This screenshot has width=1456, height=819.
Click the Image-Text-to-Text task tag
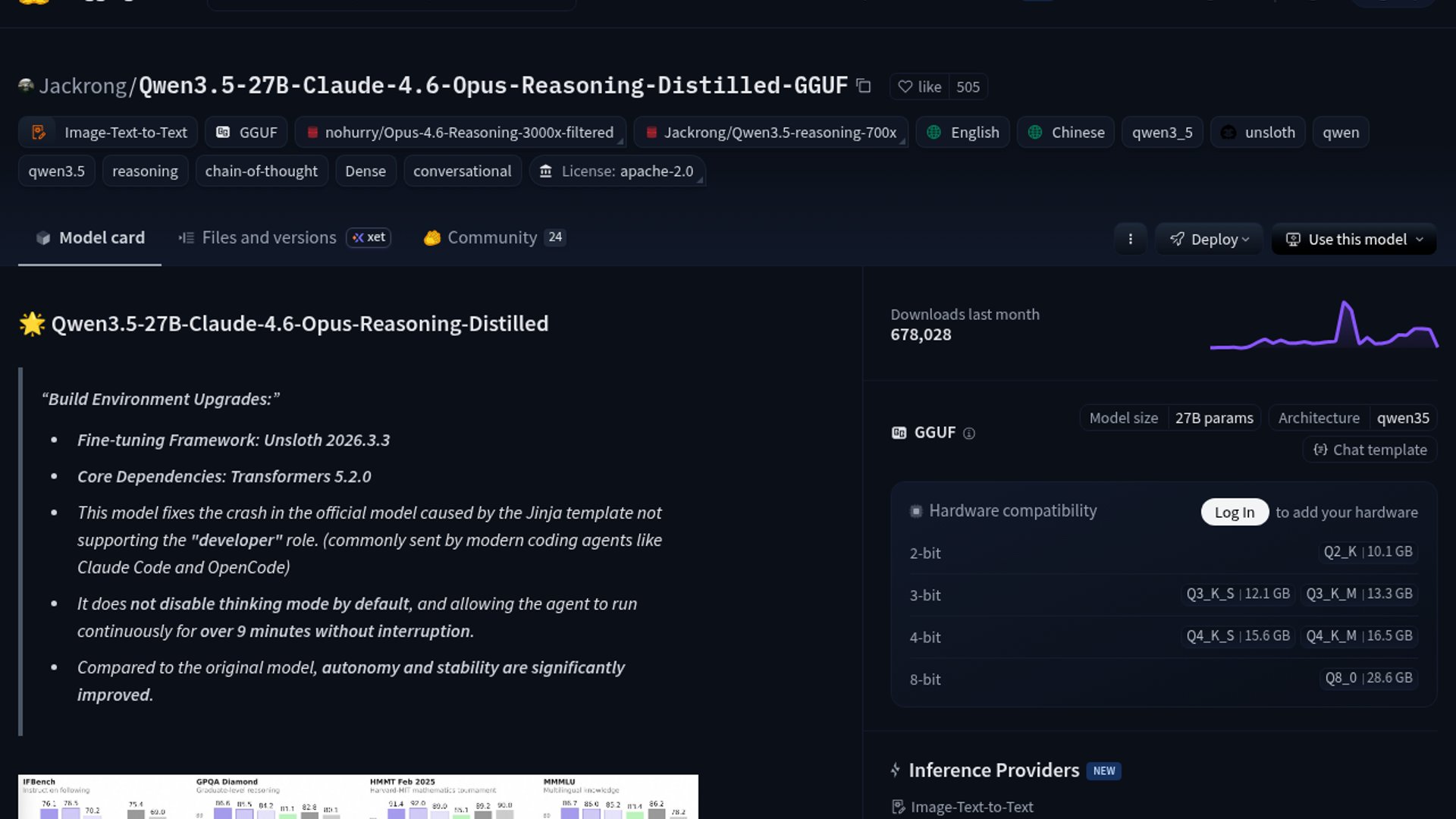pyautogui.click(x=108, y=132)
